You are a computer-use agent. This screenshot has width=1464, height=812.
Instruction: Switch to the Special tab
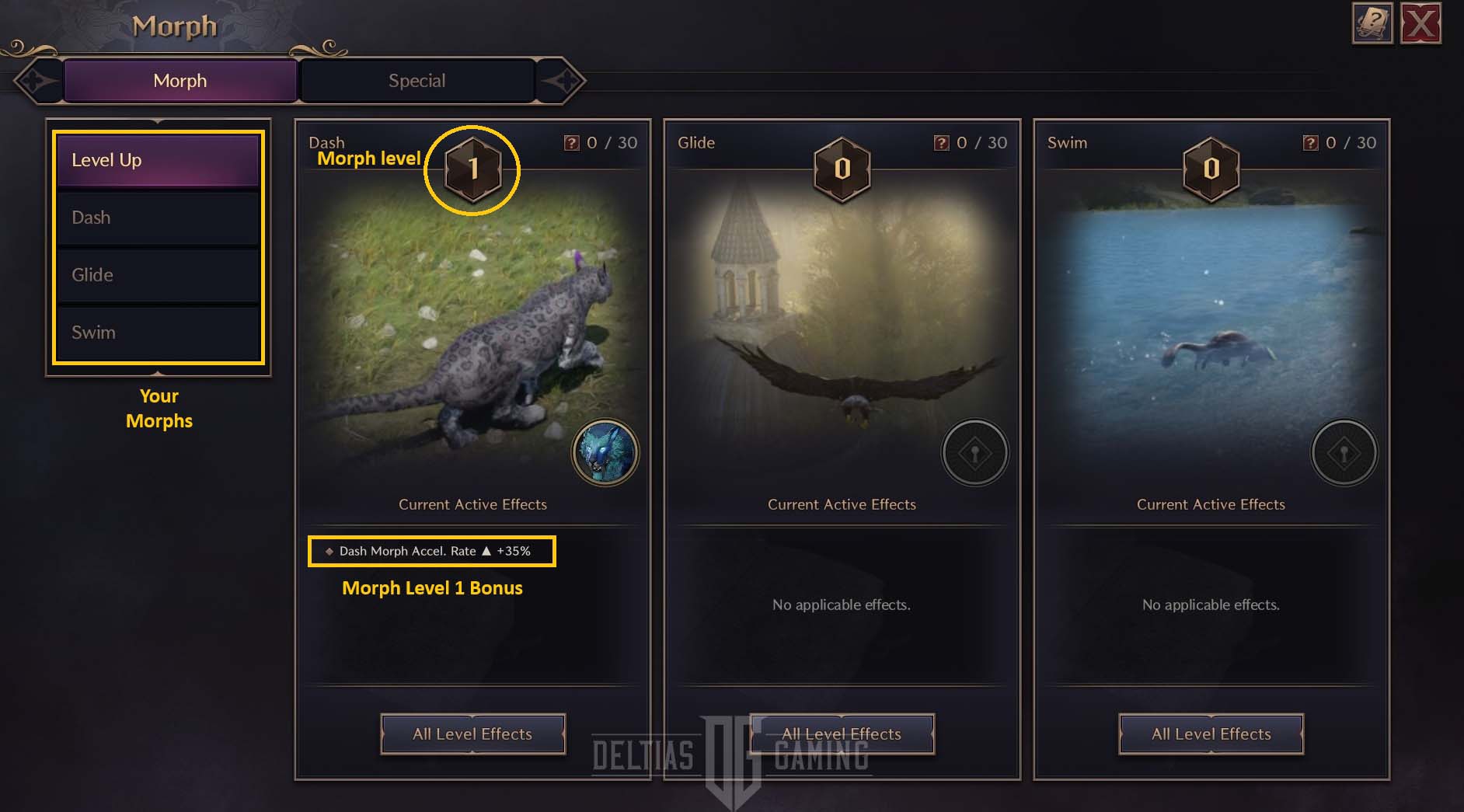click(x=417, y=81)
